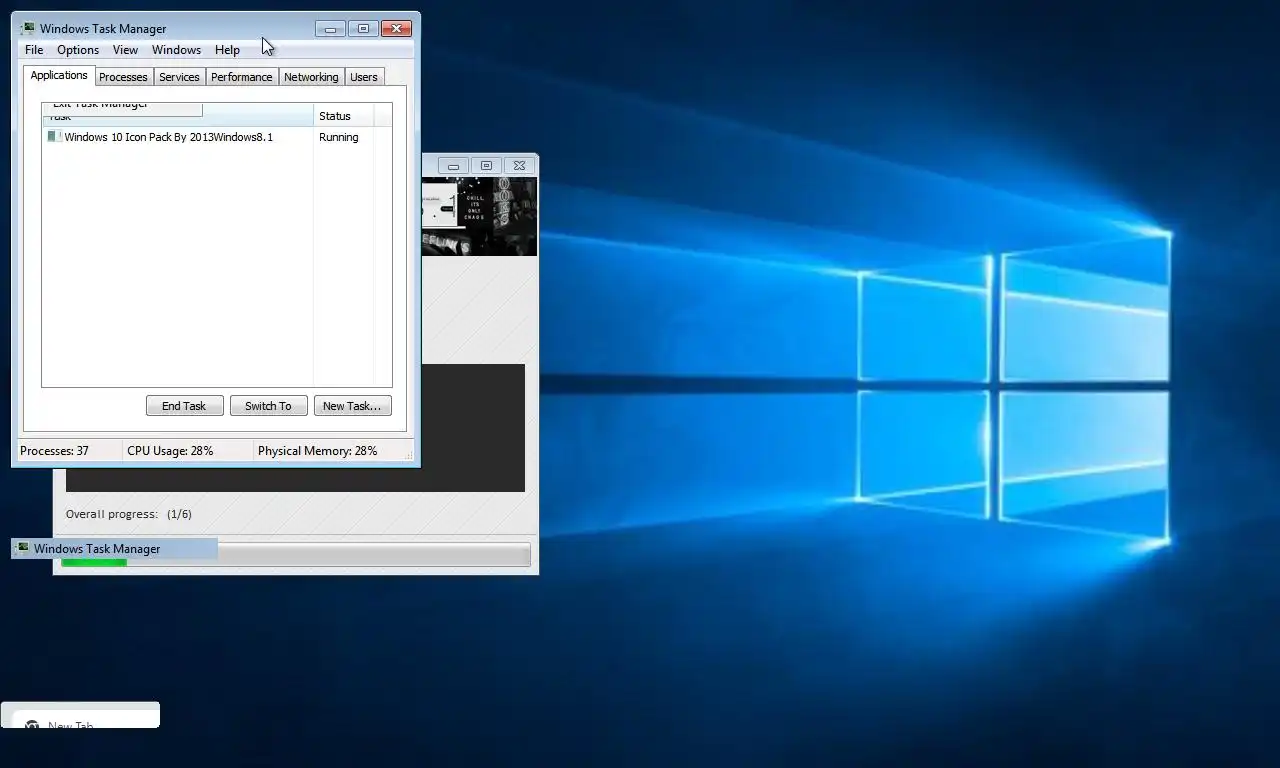
Task: Click the New Task... button
Action: point(352,406)
